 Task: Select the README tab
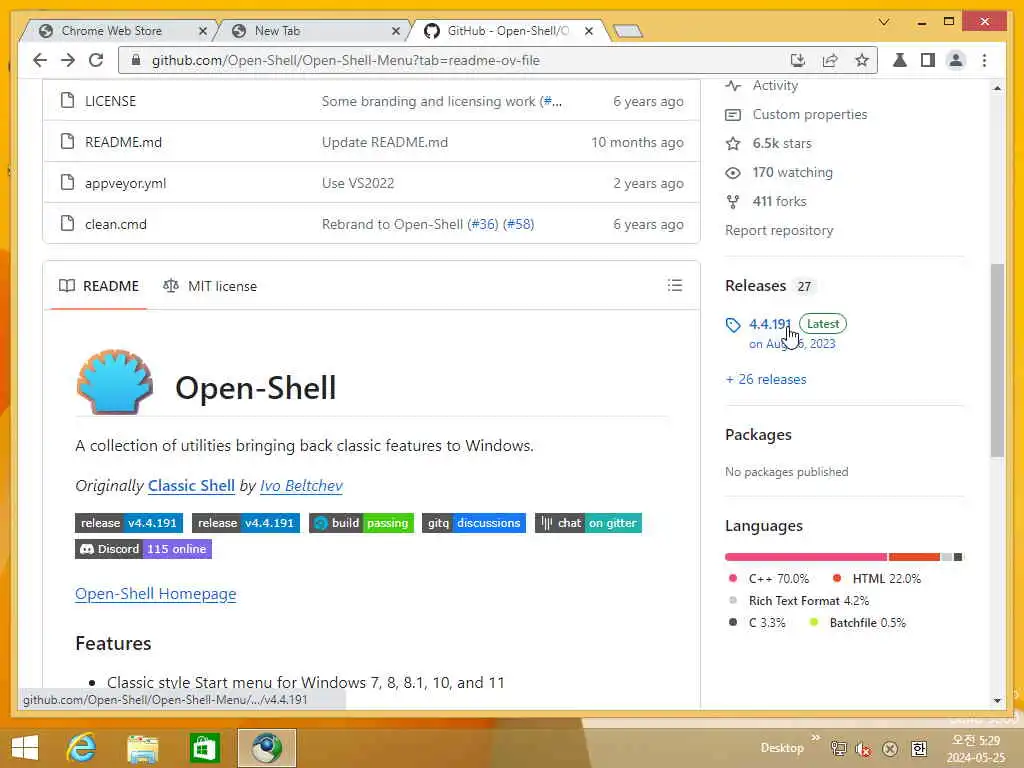[99, 286]
